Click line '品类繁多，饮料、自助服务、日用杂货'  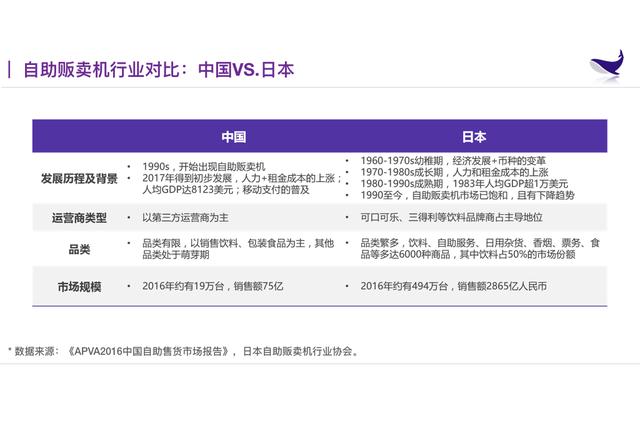click(x=442, y=243)
